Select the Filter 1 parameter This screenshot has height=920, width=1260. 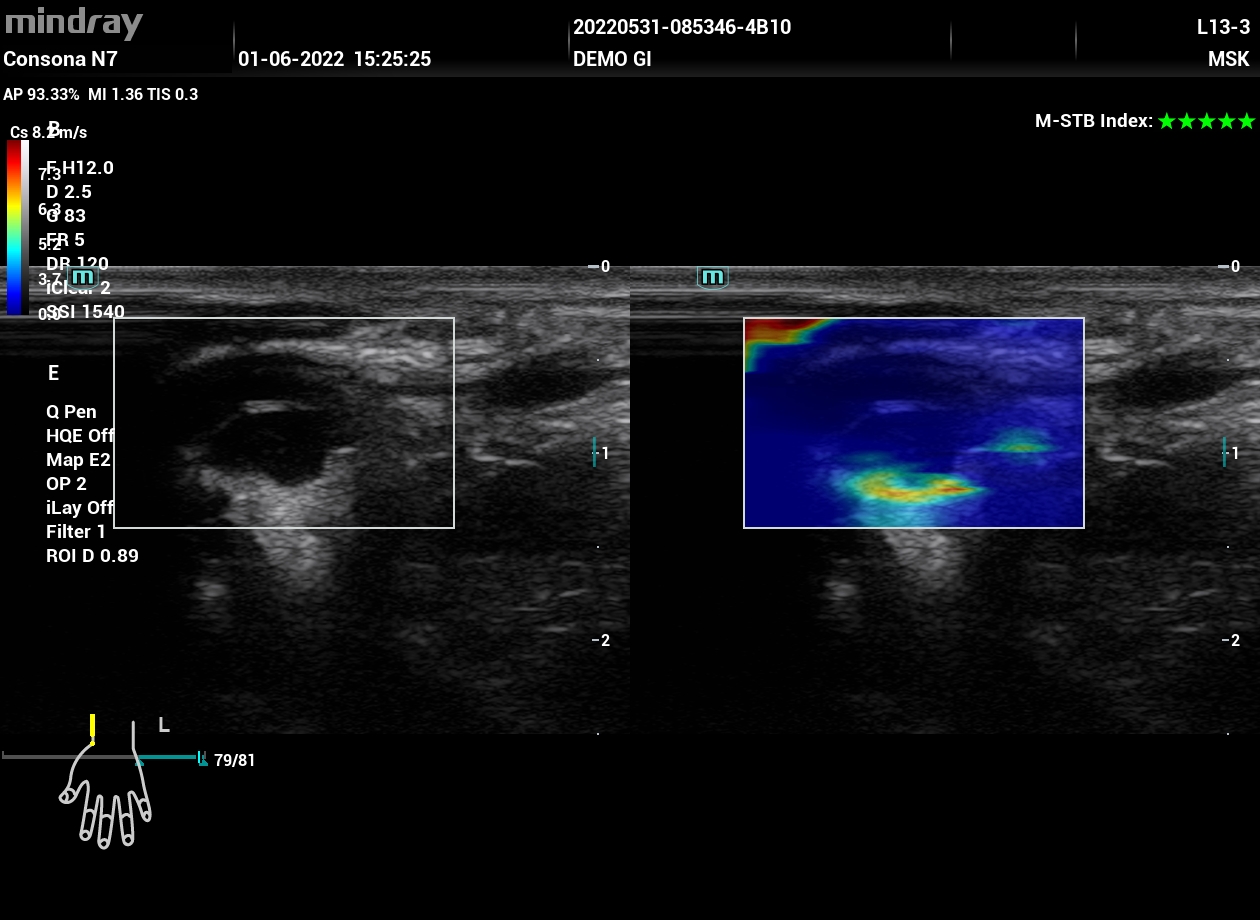click(x=76, y=532)
